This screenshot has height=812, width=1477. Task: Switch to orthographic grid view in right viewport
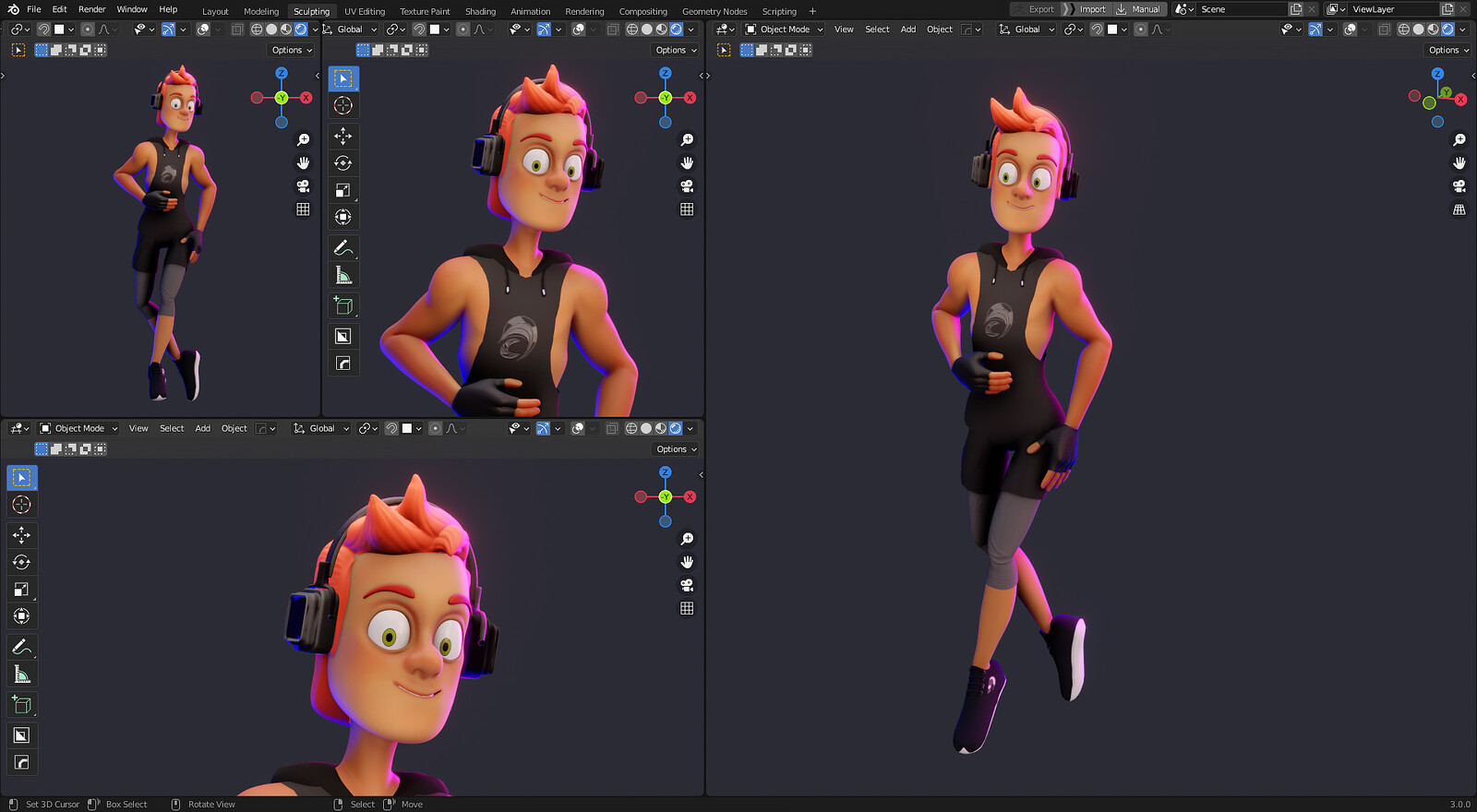tap(1459, 209)
